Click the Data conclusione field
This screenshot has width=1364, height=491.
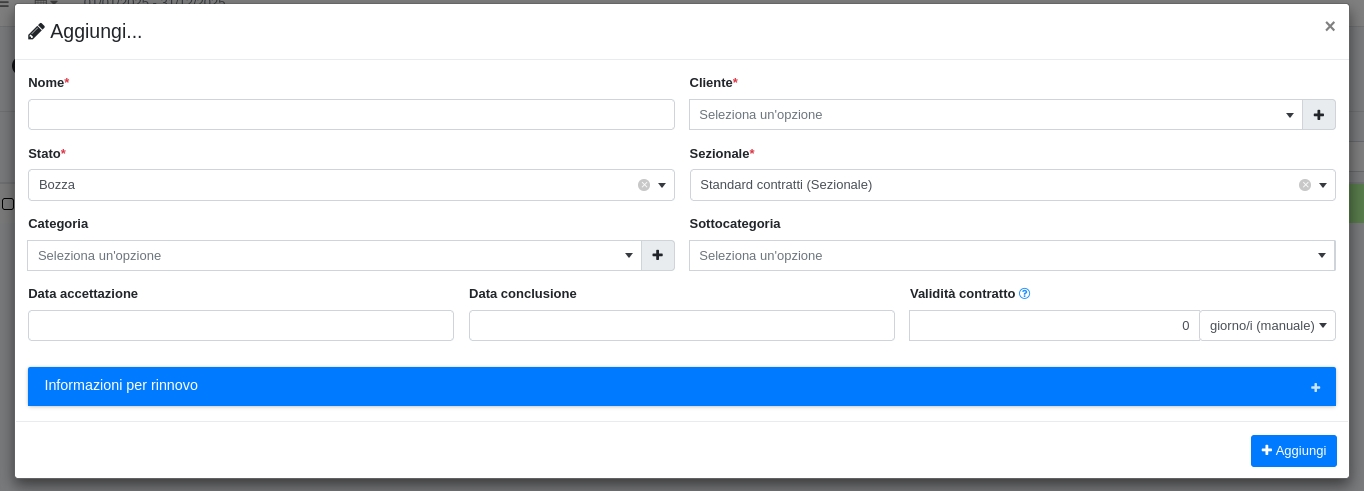coord(681,326)
